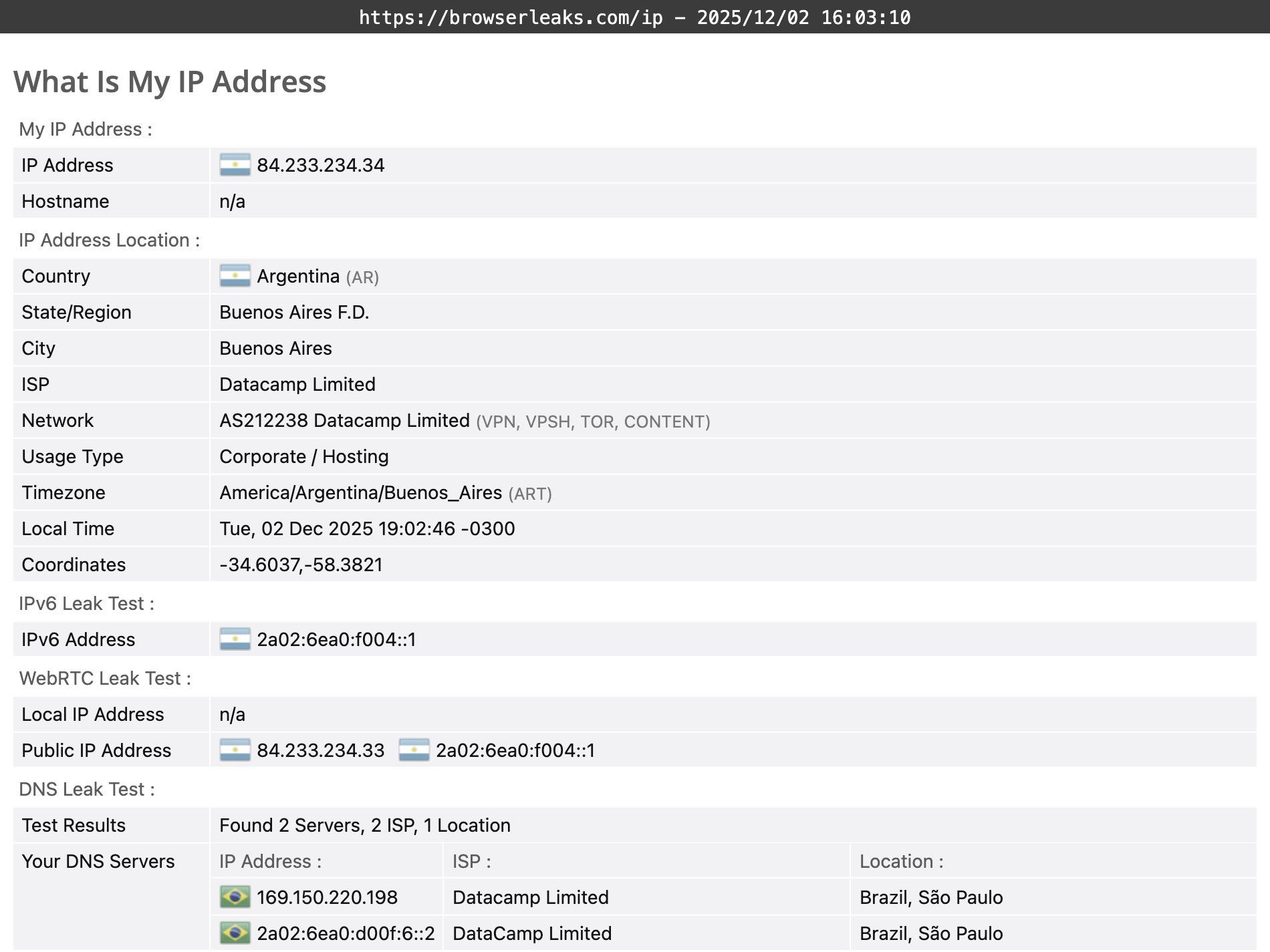Open the AS212238 Datacamp Limited network link
The width and height of the screenshot is (1270, 952).
click(343, 420)
